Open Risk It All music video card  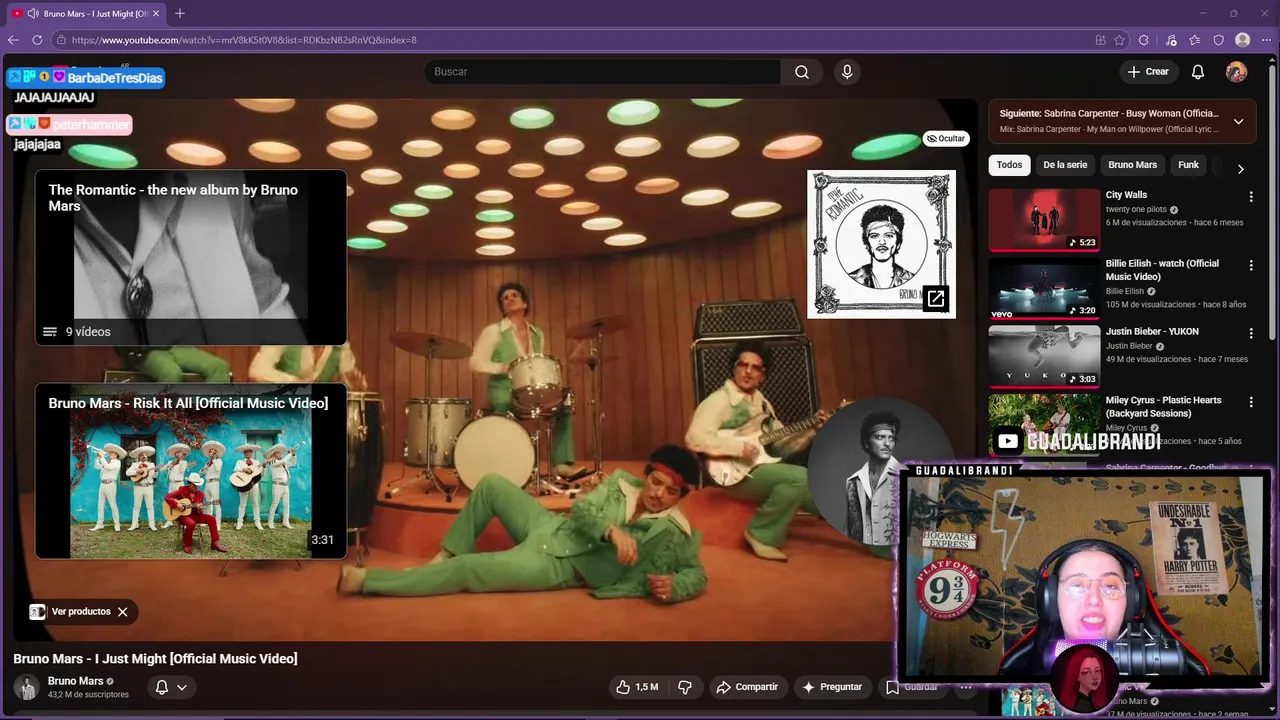coord(191,471)
